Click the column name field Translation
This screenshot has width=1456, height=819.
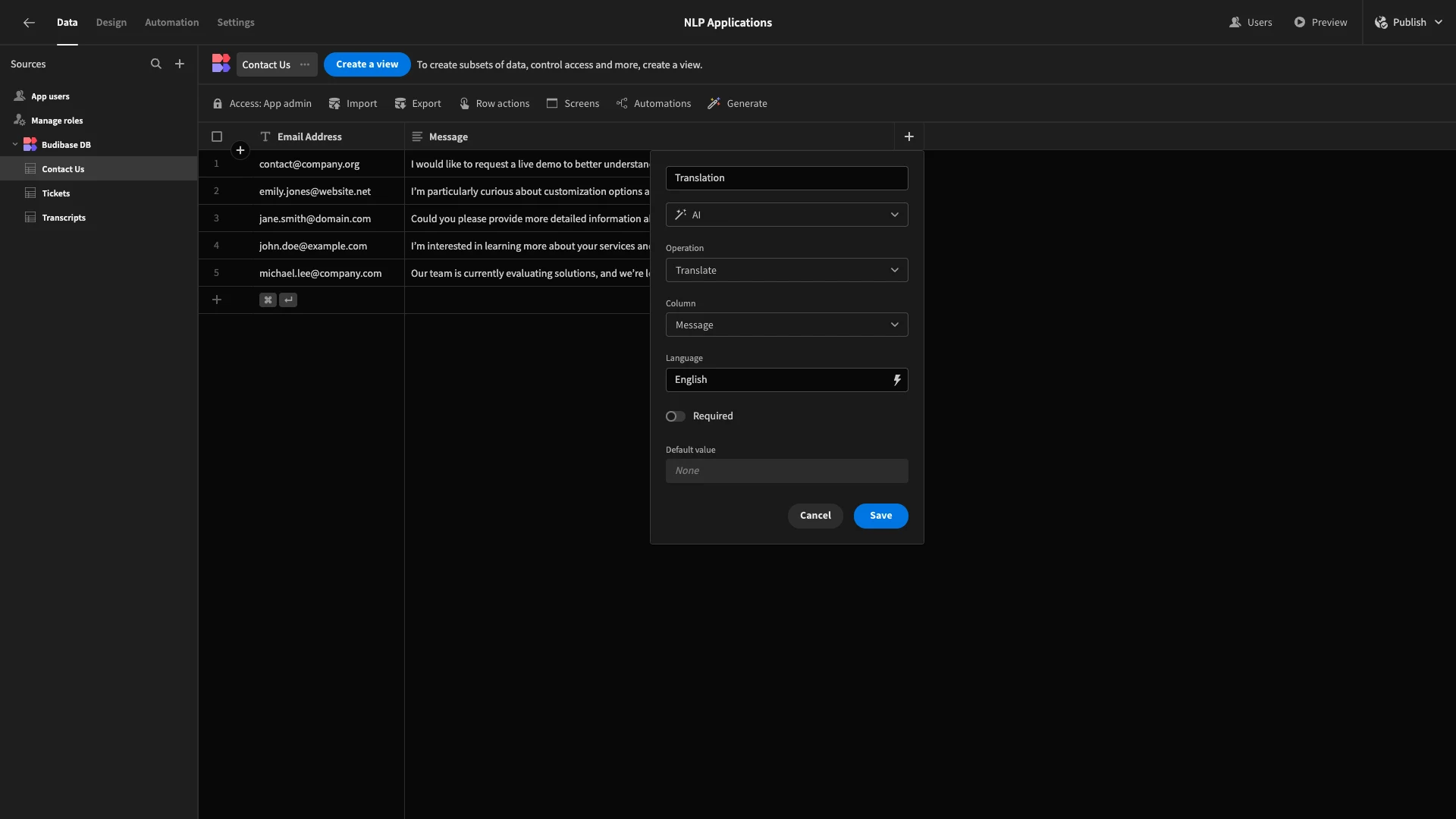786,178
